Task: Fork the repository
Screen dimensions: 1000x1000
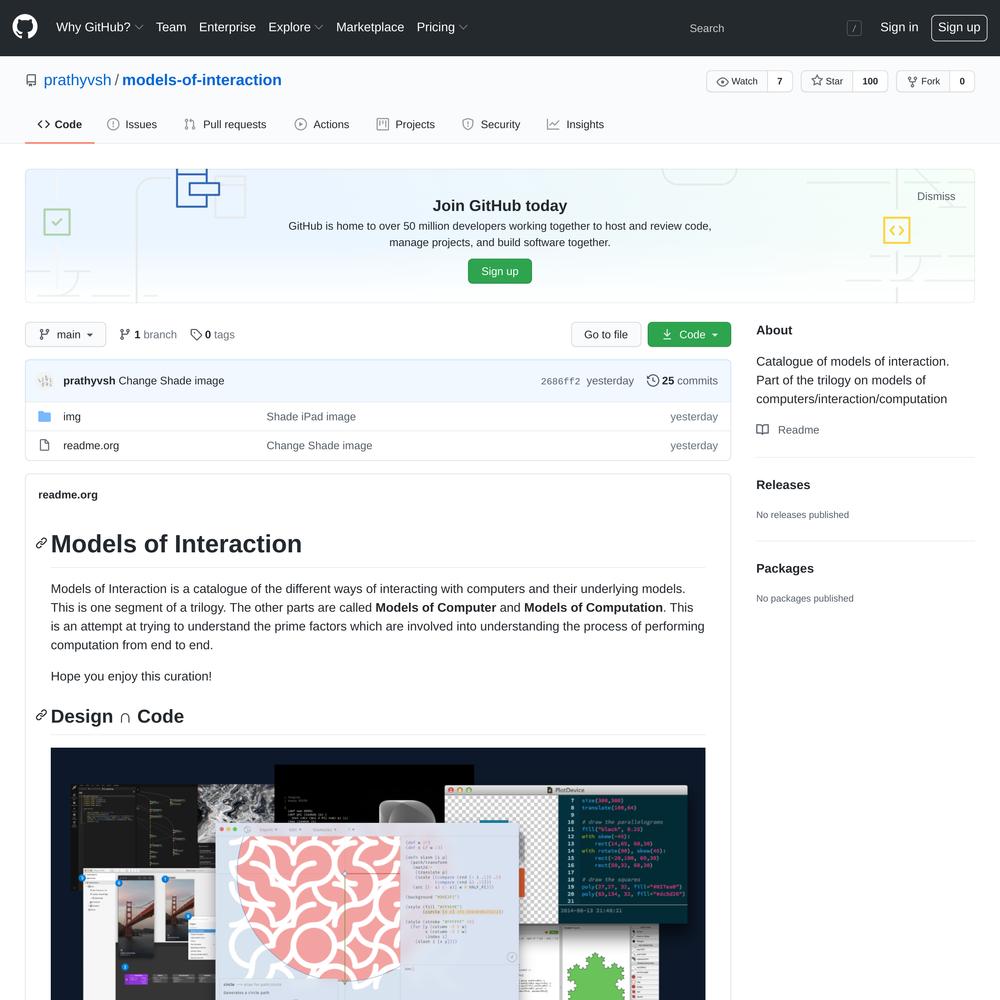Action: coord(923,81)
